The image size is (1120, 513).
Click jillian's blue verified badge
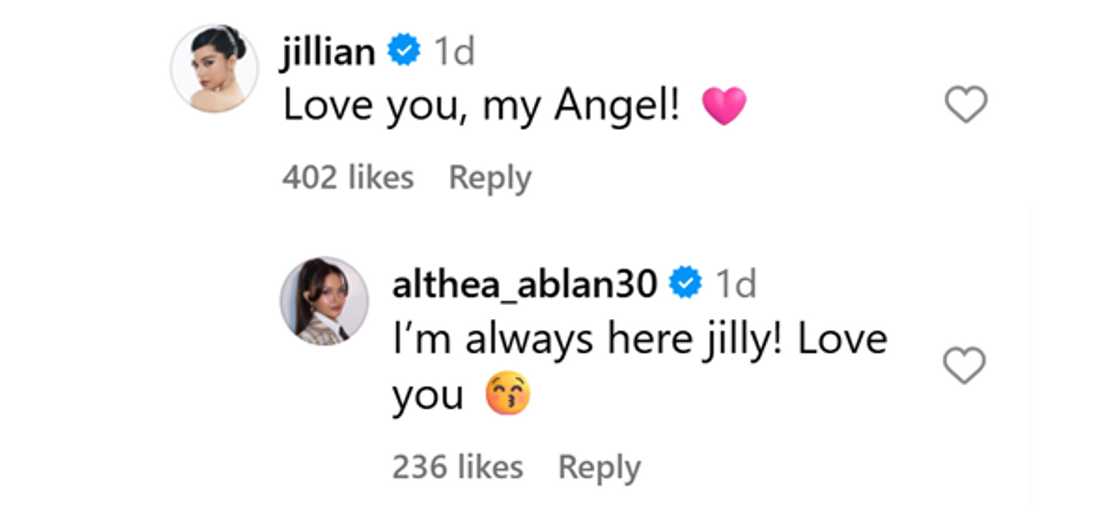404,51
